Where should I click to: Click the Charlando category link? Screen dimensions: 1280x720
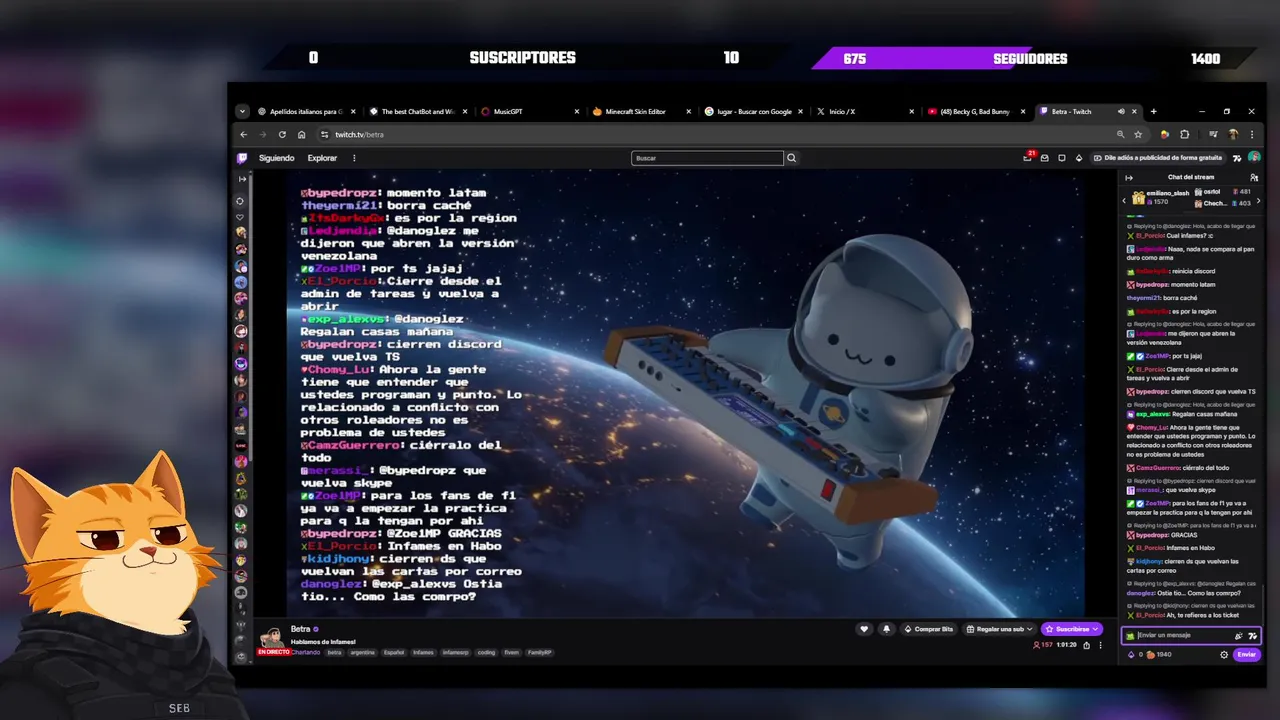pos(306,652)
